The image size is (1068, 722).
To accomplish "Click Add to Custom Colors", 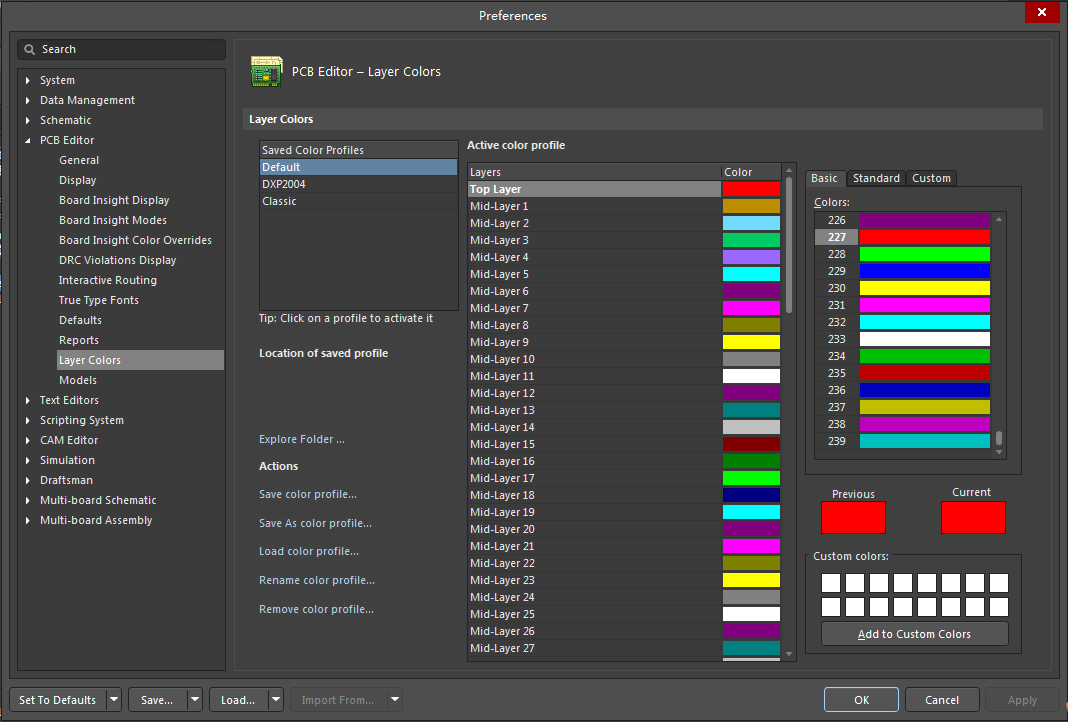I will click(x=914, y=633).
